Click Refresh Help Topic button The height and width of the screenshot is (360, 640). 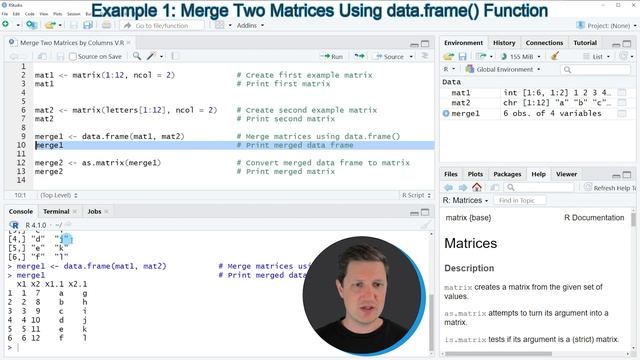(610, 188)
